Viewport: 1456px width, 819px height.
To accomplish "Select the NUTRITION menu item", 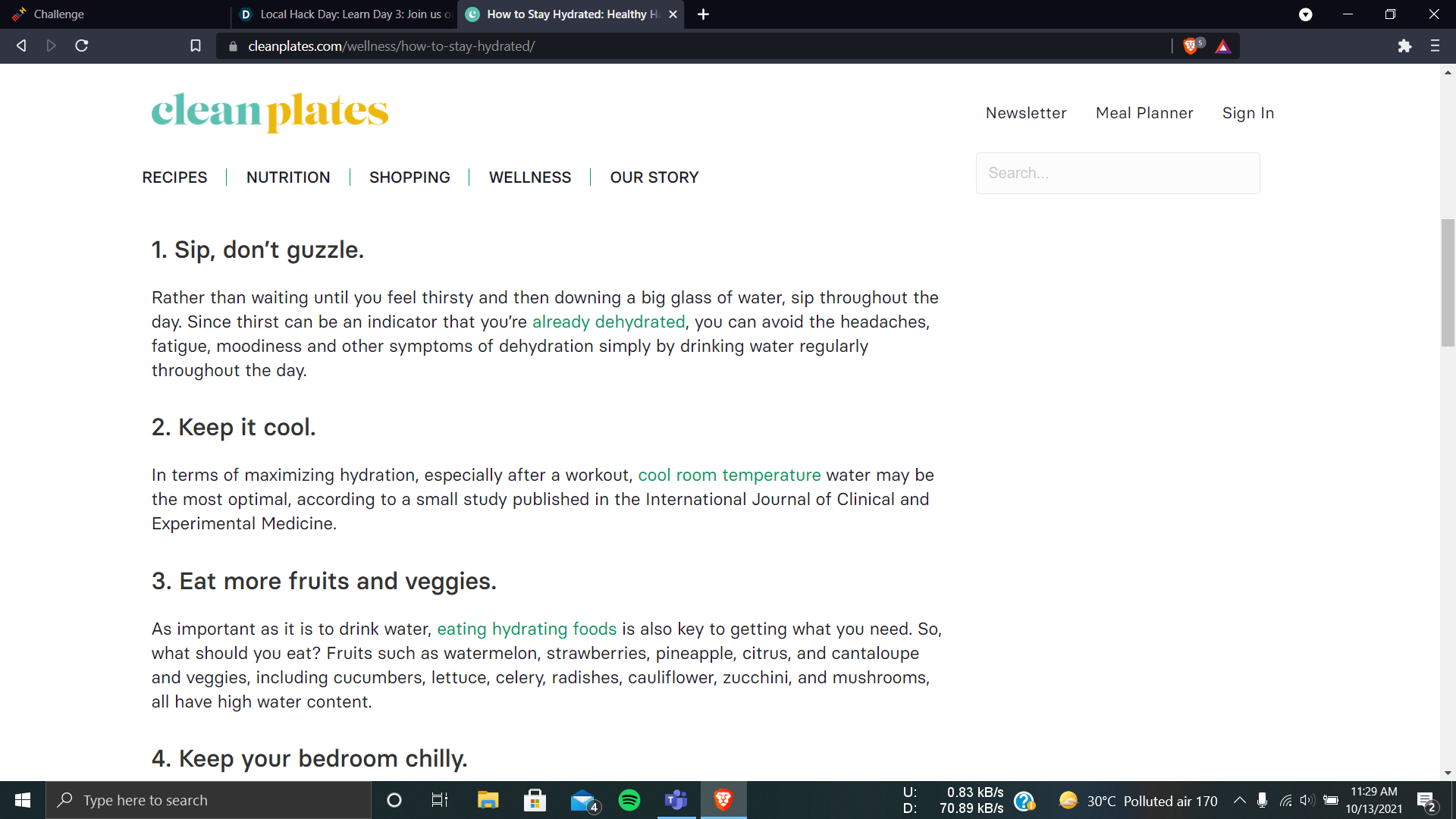I will point(287,177).
